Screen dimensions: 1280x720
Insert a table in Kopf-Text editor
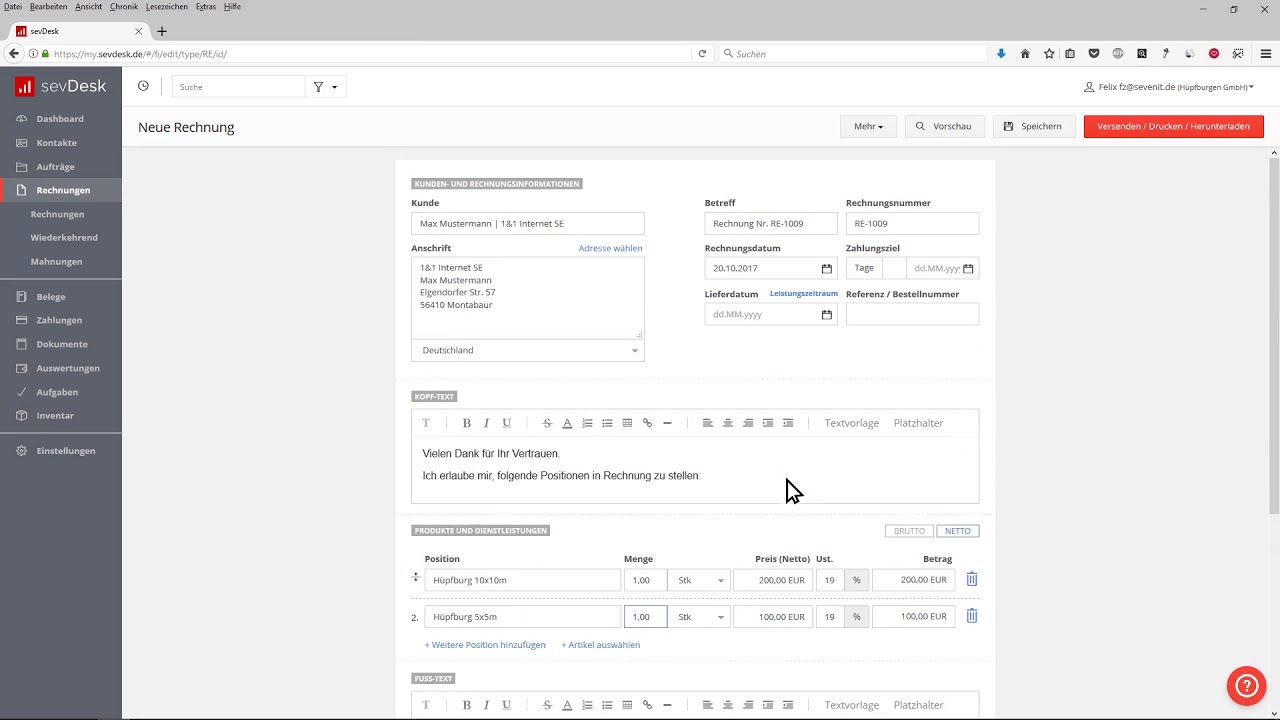(x=627, y=423)
